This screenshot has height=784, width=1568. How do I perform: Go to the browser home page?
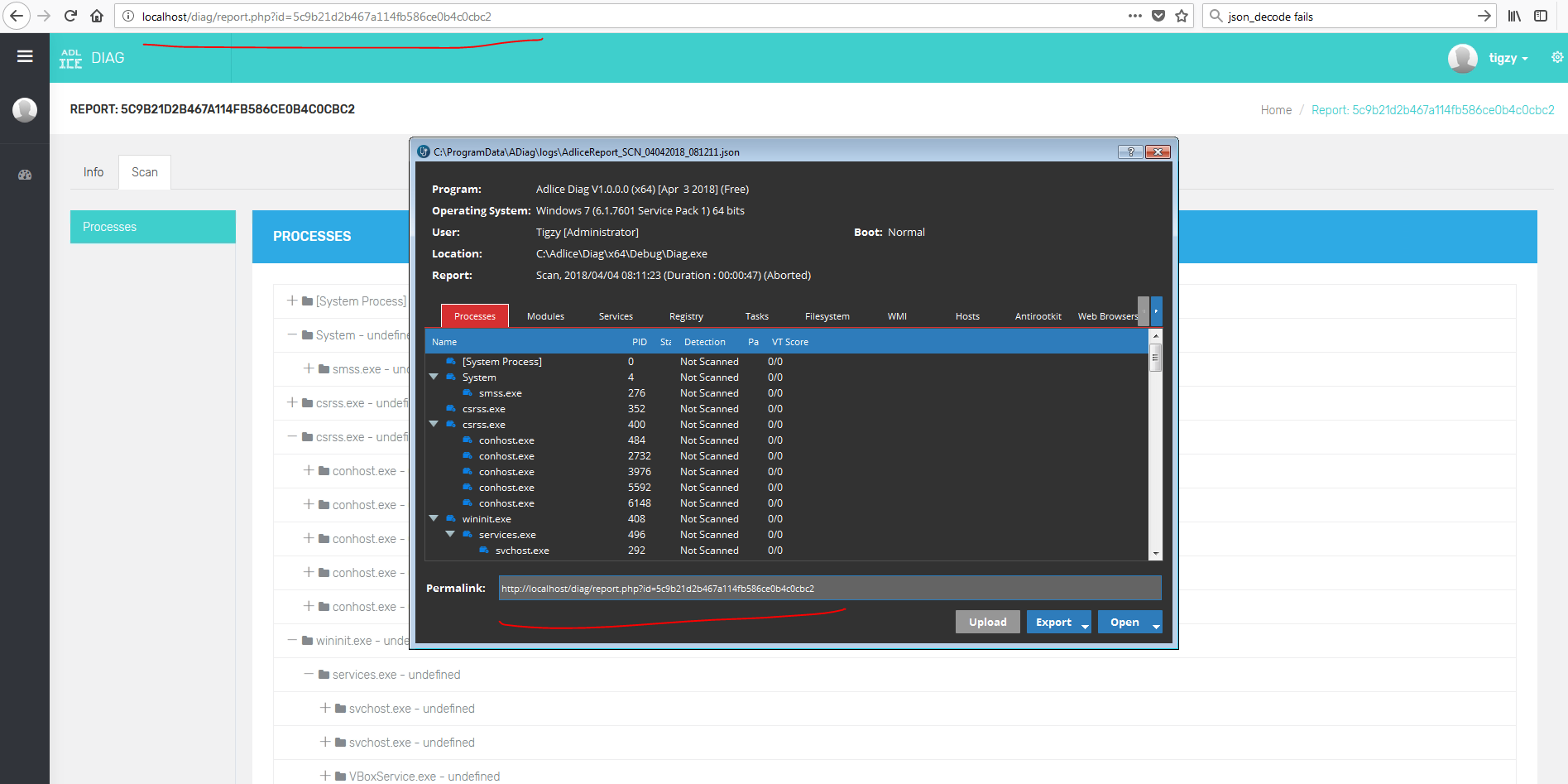[x=97, y=16]
